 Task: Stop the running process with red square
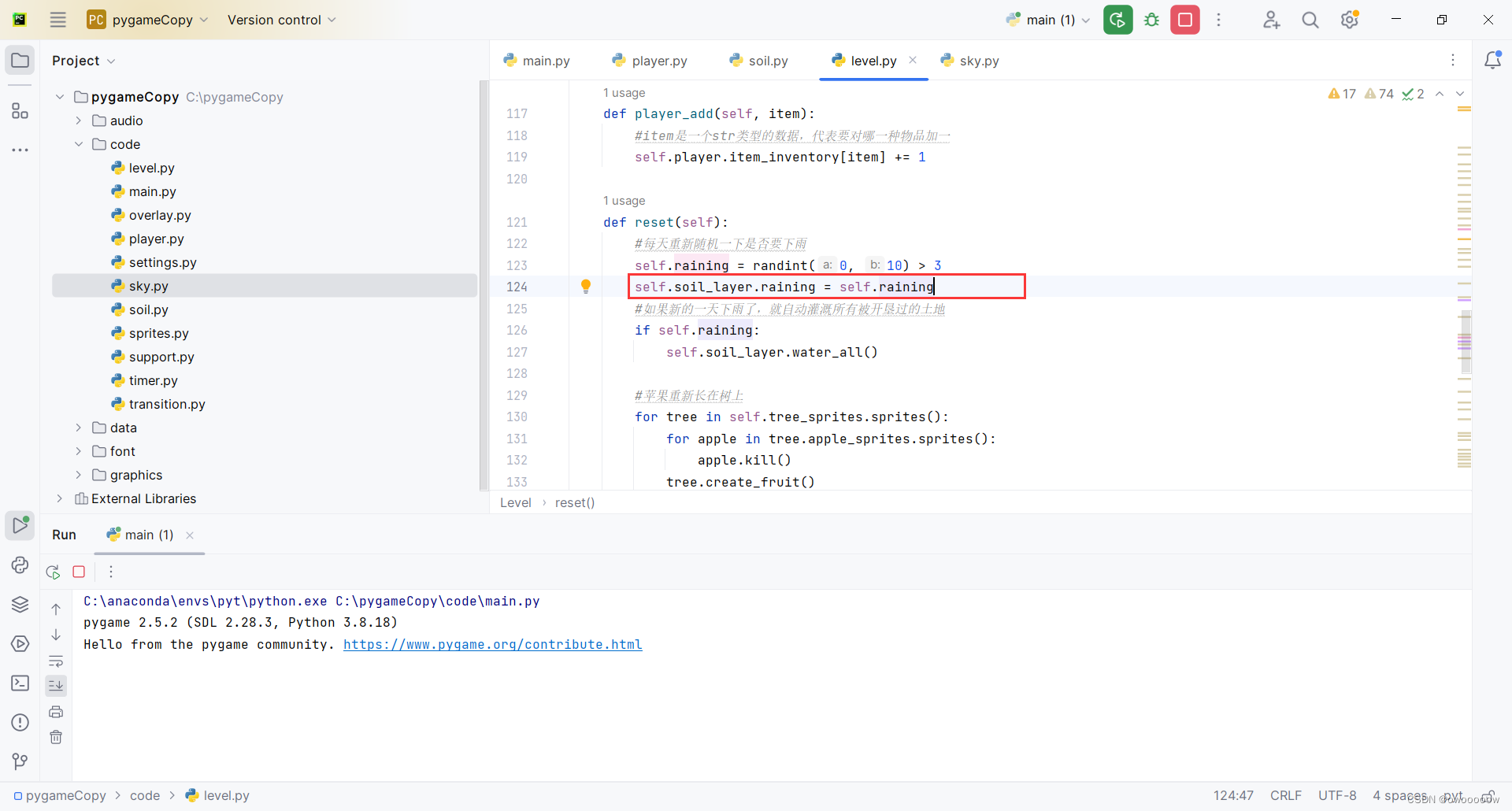pyautogui.click(x=1184, y=20)
